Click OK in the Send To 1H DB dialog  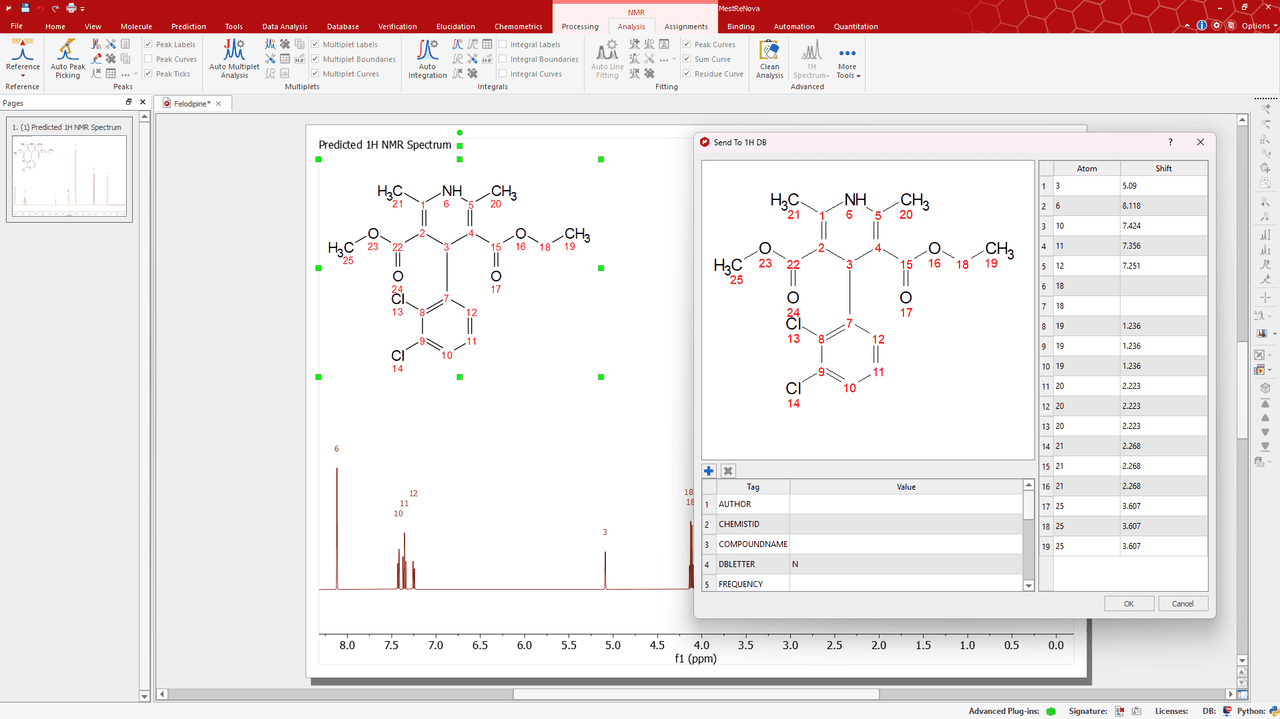tap(1129, 603)
